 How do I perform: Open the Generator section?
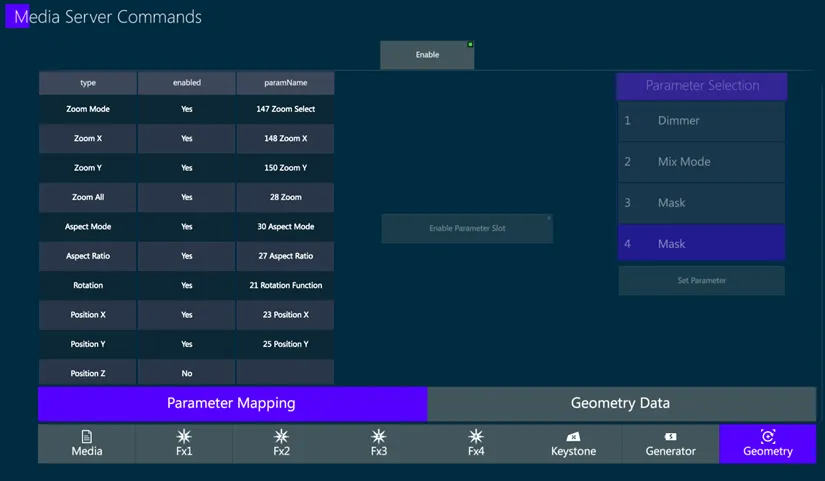671,444
